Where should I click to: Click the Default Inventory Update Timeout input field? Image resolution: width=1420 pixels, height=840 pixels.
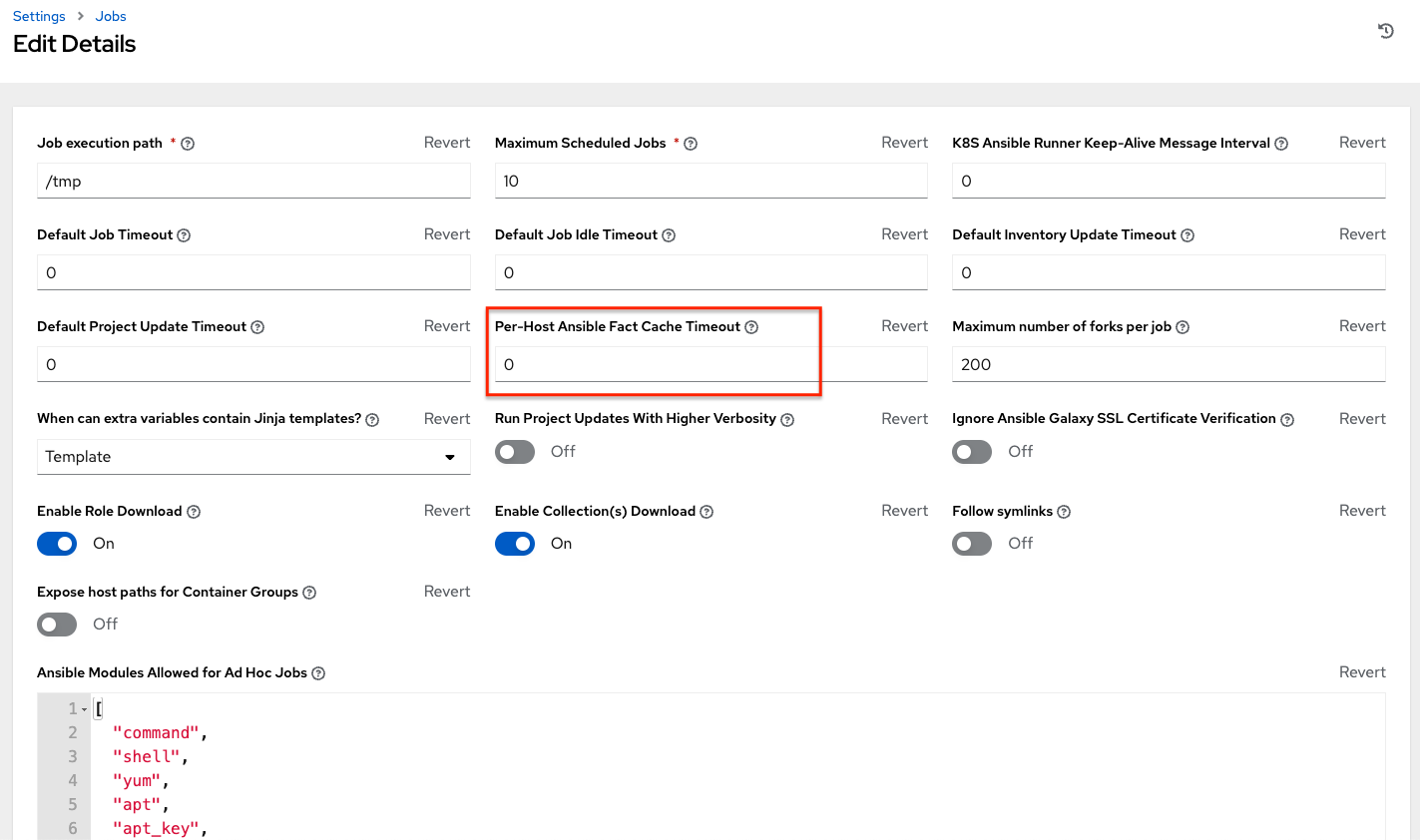click(x=1168, y=271)
